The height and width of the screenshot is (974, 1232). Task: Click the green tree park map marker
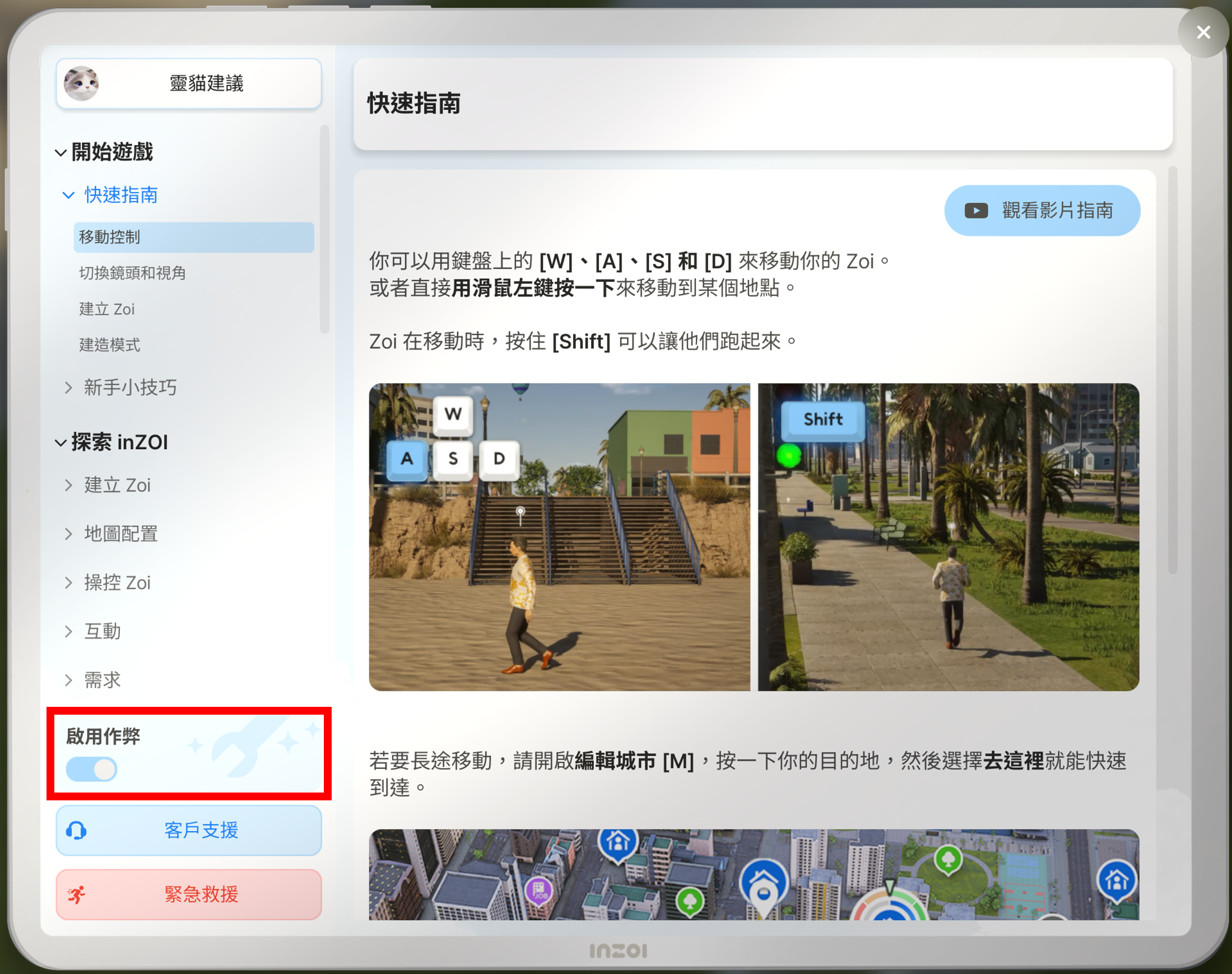pos(948,859)
